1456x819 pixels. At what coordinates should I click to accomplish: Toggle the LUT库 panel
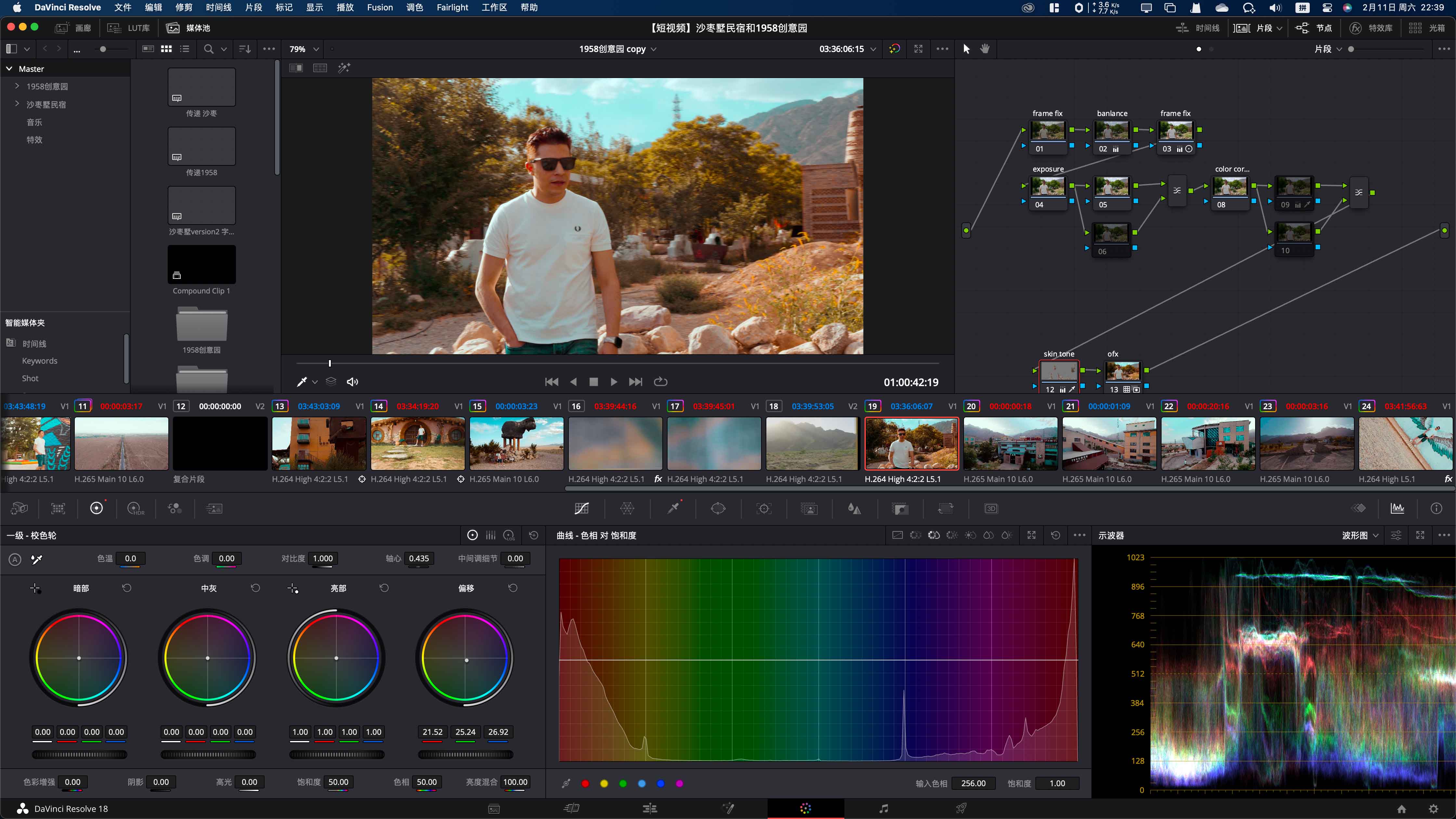tap(129, 28)
